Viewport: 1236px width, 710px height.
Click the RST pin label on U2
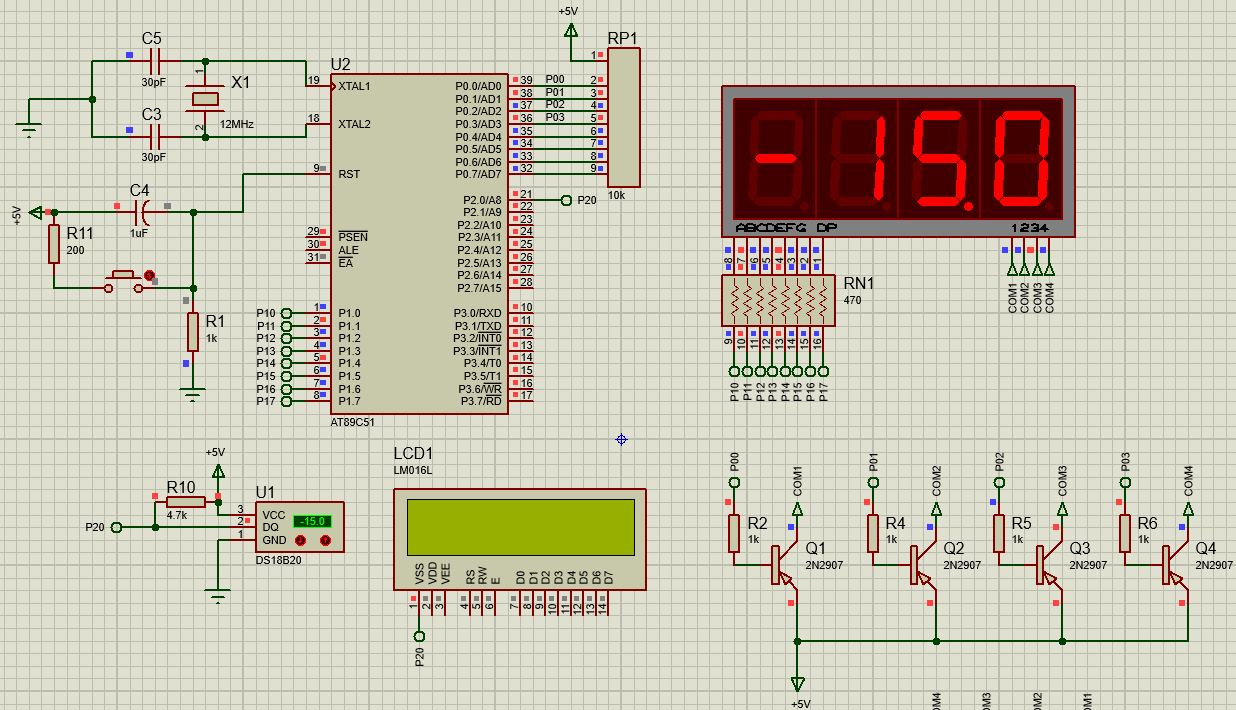[x=349, y=174]
